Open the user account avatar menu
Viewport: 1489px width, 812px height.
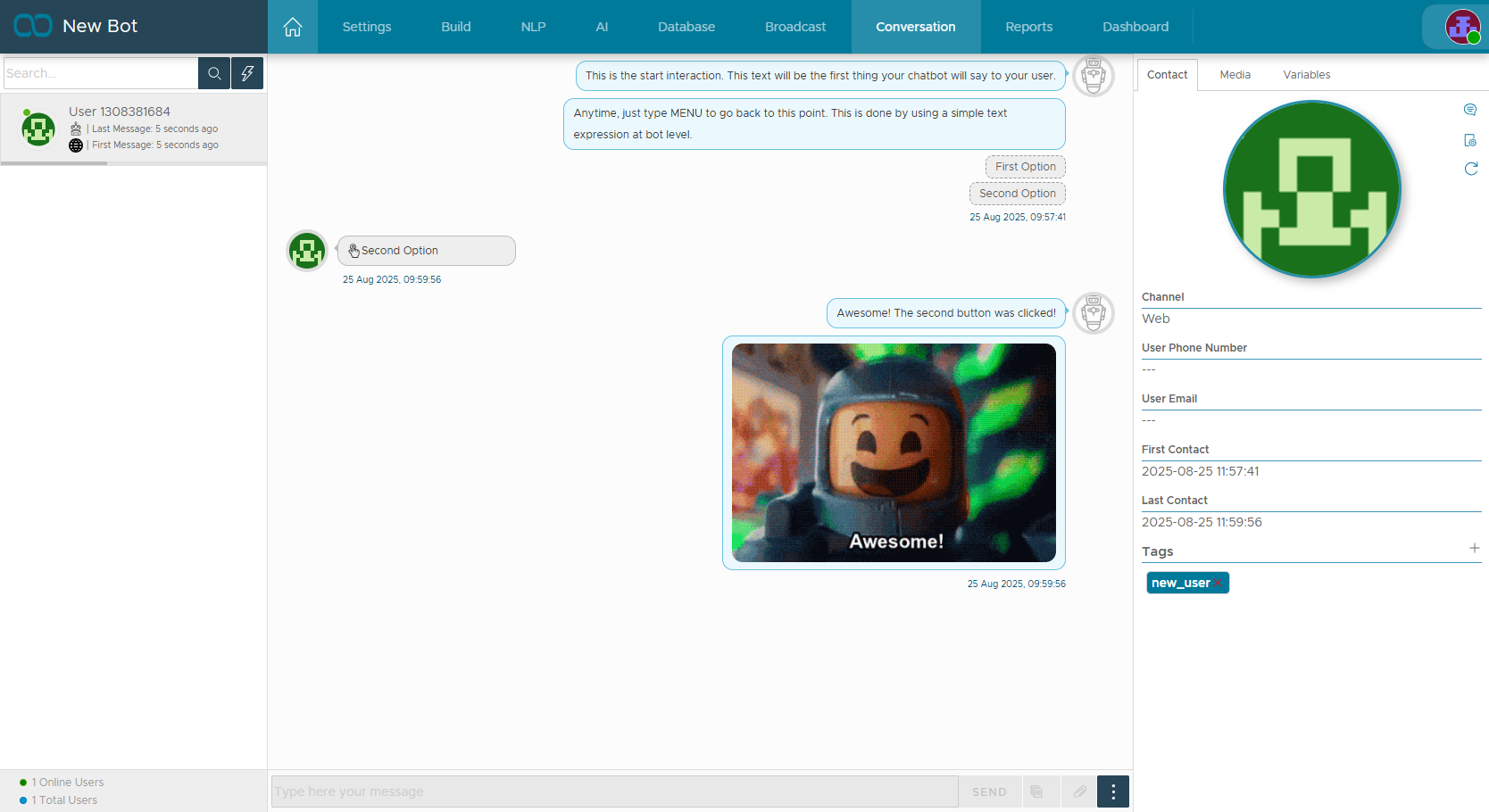pos(1462,27)
